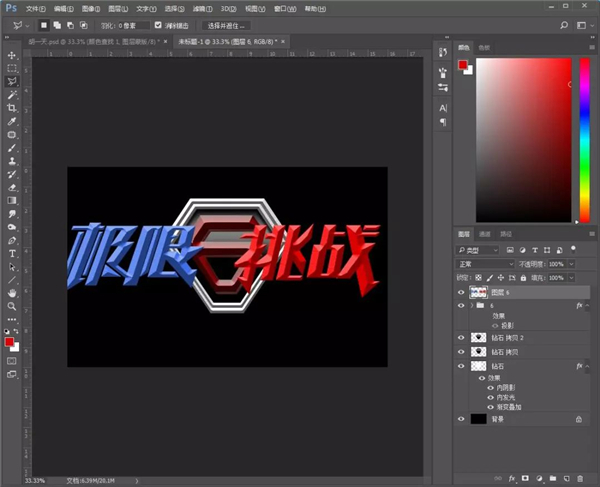
Task: Open the 滤镜 menu
Action: 202,8
